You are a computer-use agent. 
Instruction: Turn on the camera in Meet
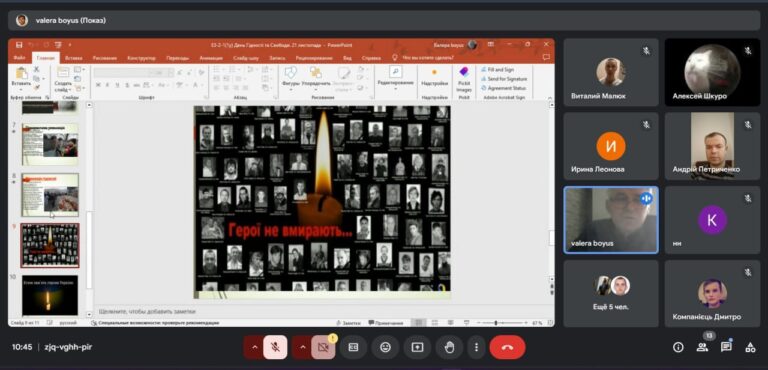click(x=322, y=347)
